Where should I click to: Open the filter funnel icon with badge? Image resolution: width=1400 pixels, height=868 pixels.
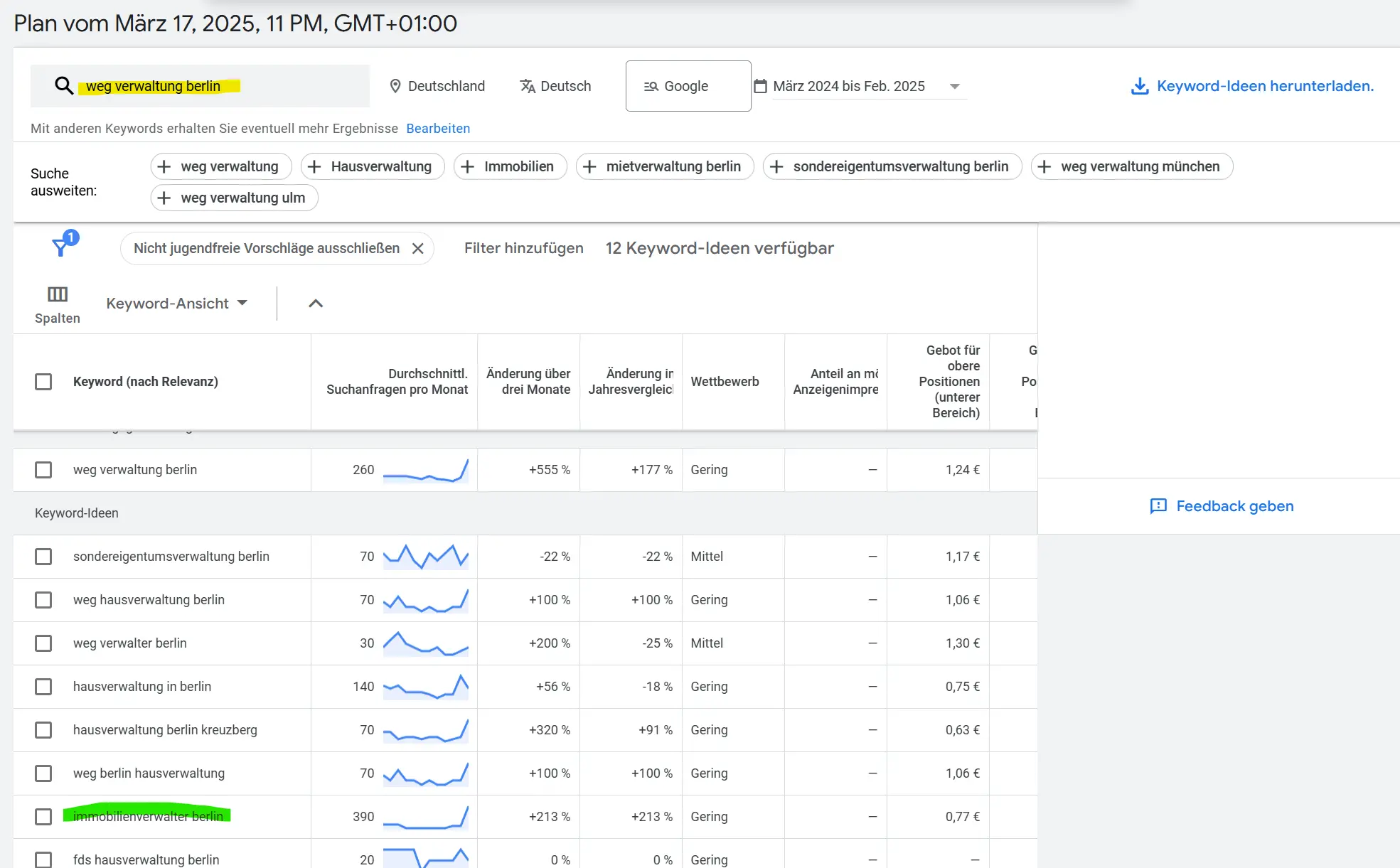[x=63, y=247]
